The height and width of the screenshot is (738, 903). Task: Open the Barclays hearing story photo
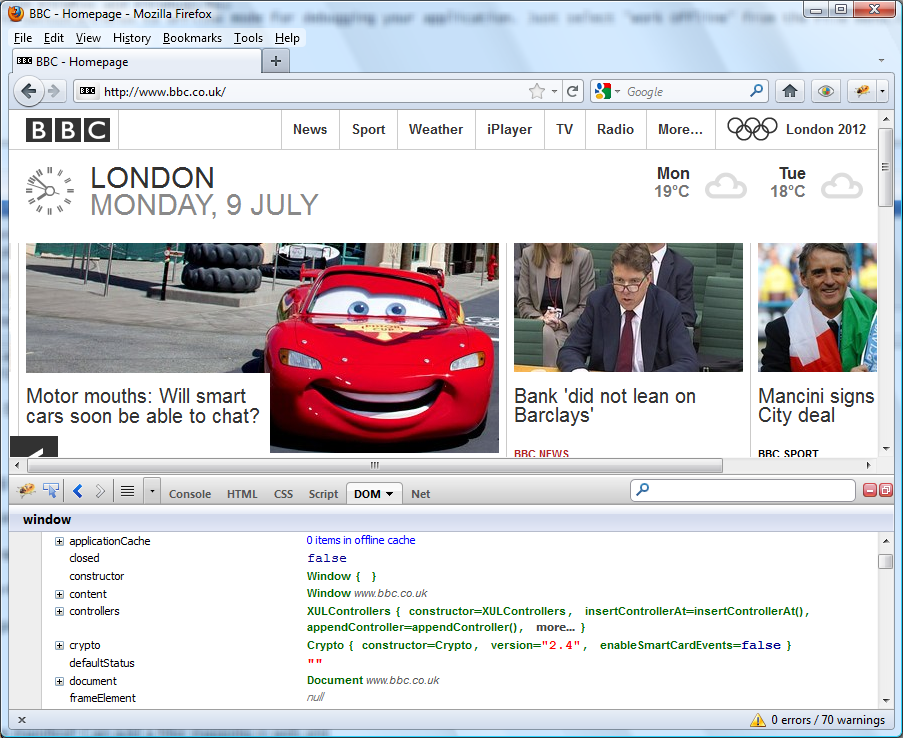628,308
